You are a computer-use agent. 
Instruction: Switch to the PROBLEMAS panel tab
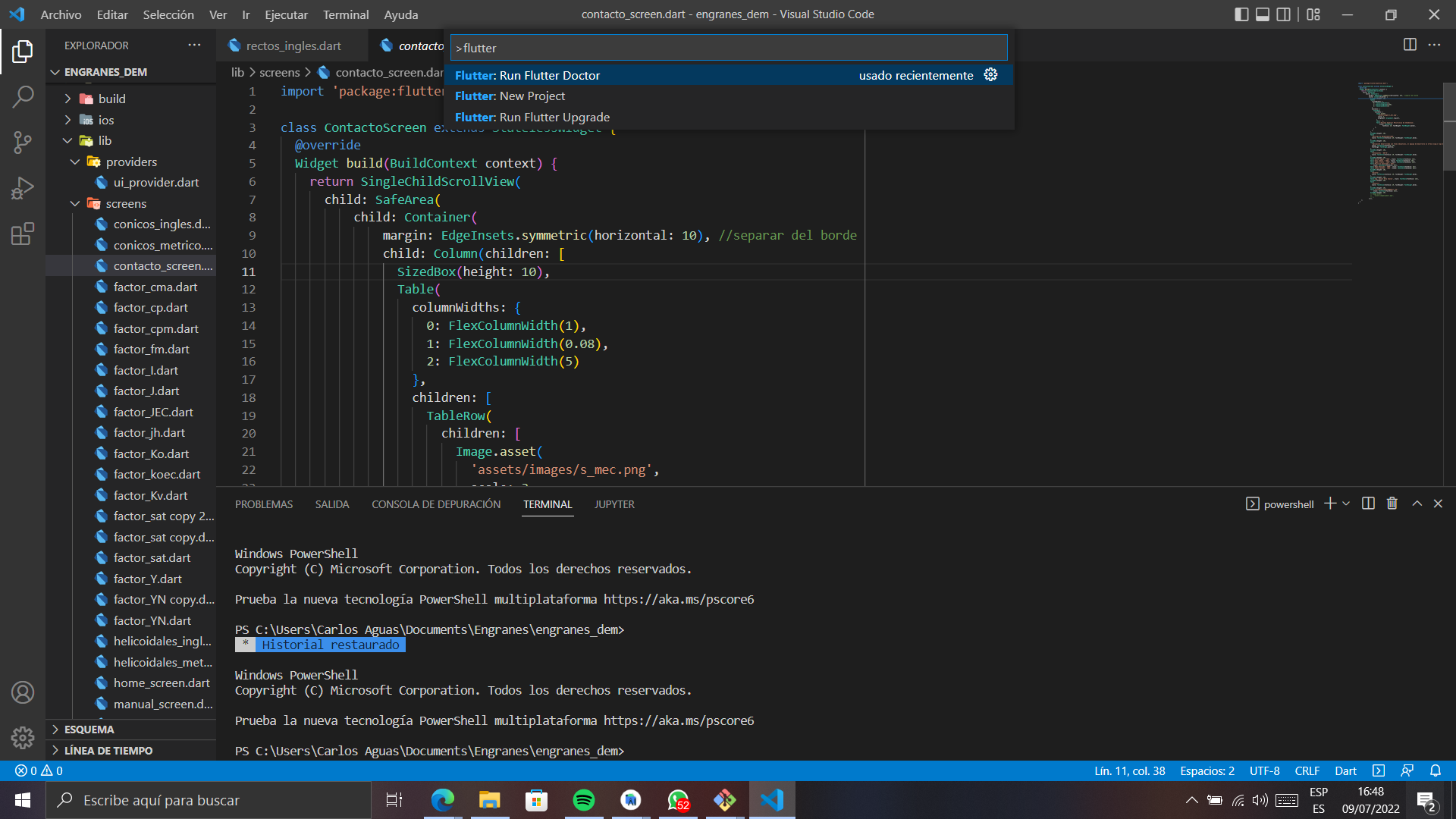[264, 504]
